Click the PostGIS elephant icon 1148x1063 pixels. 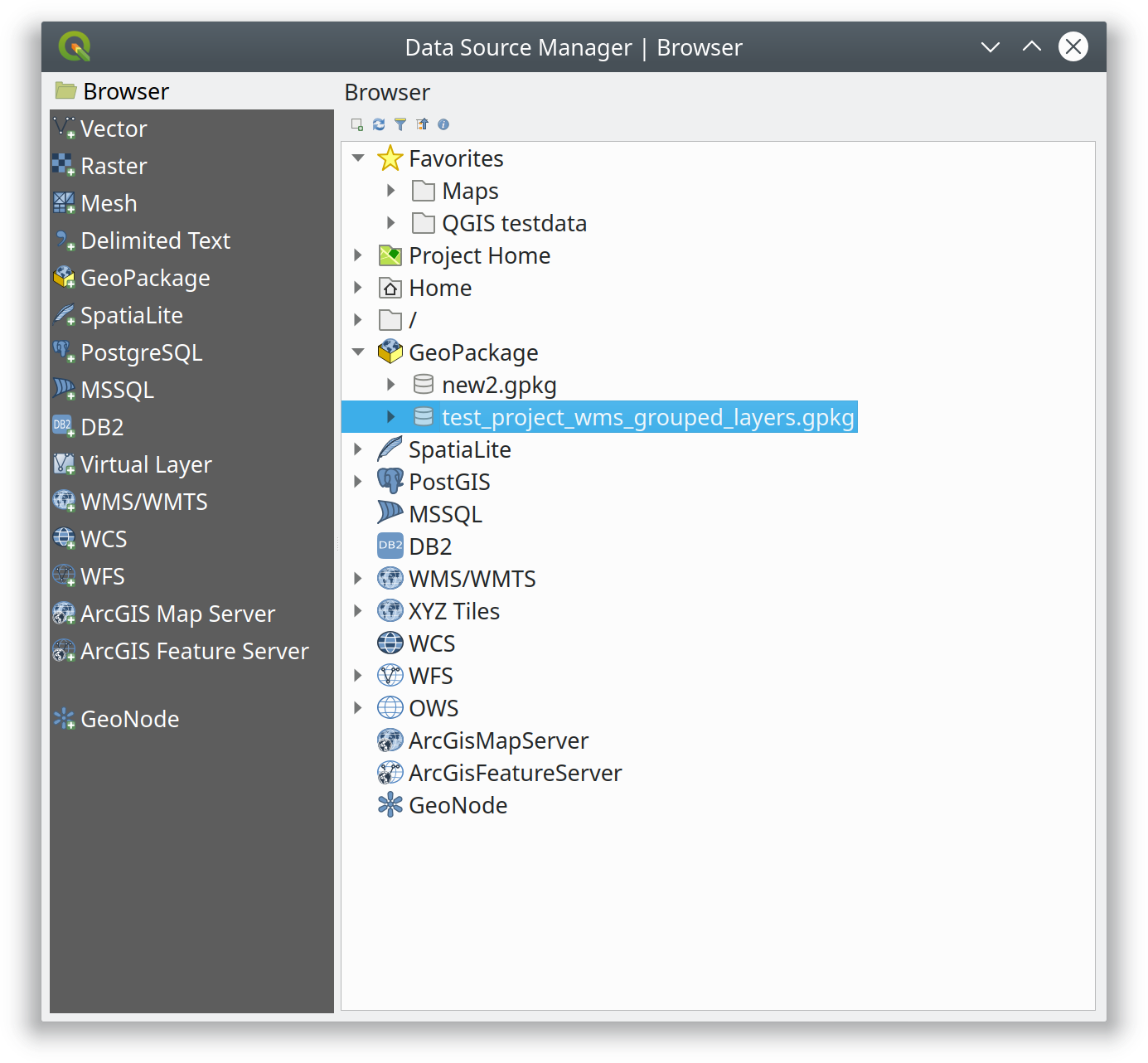[390, 481]
